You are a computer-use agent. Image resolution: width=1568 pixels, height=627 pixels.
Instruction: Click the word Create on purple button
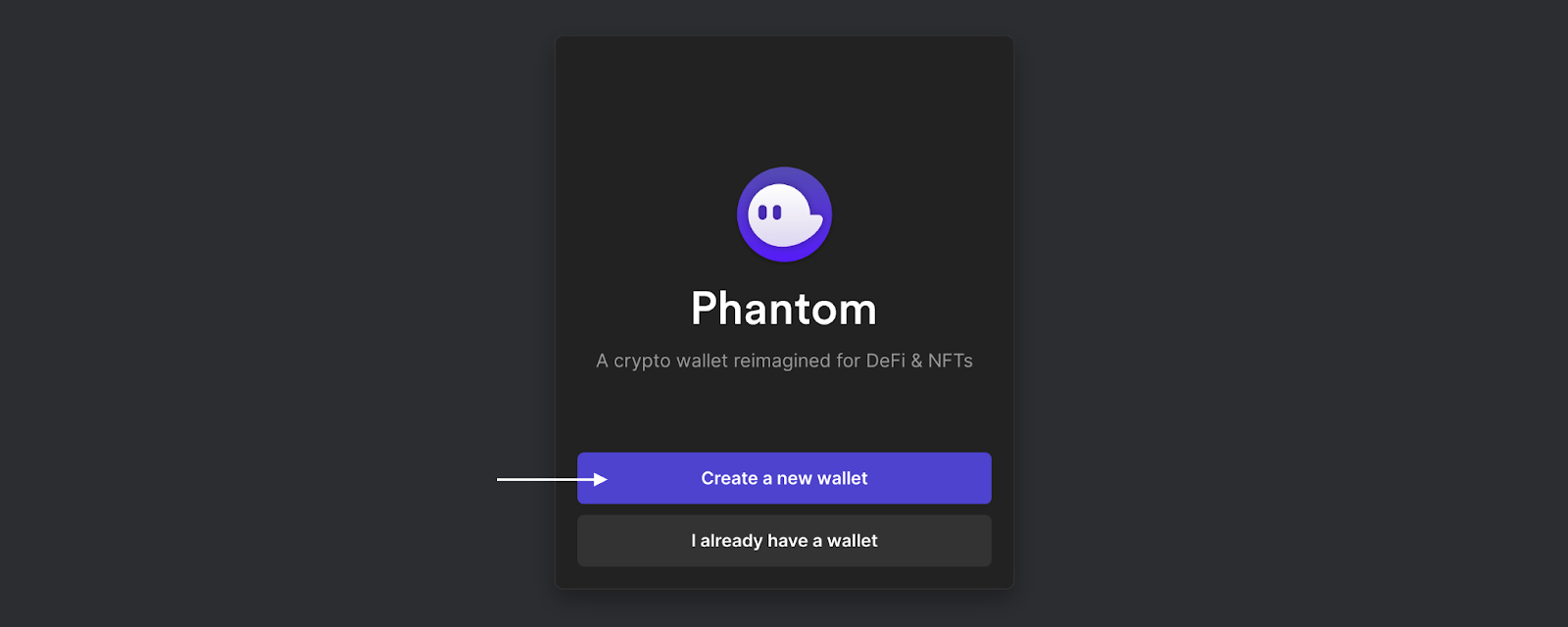tap(729, 478)
